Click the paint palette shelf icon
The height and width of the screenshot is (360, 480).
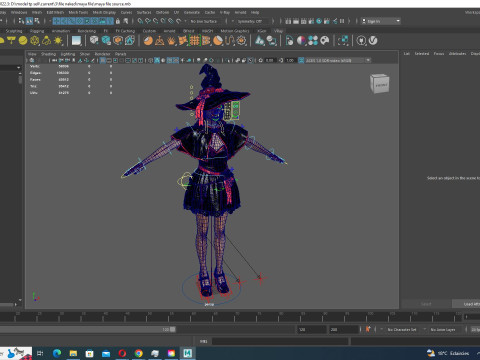(325, 41)
